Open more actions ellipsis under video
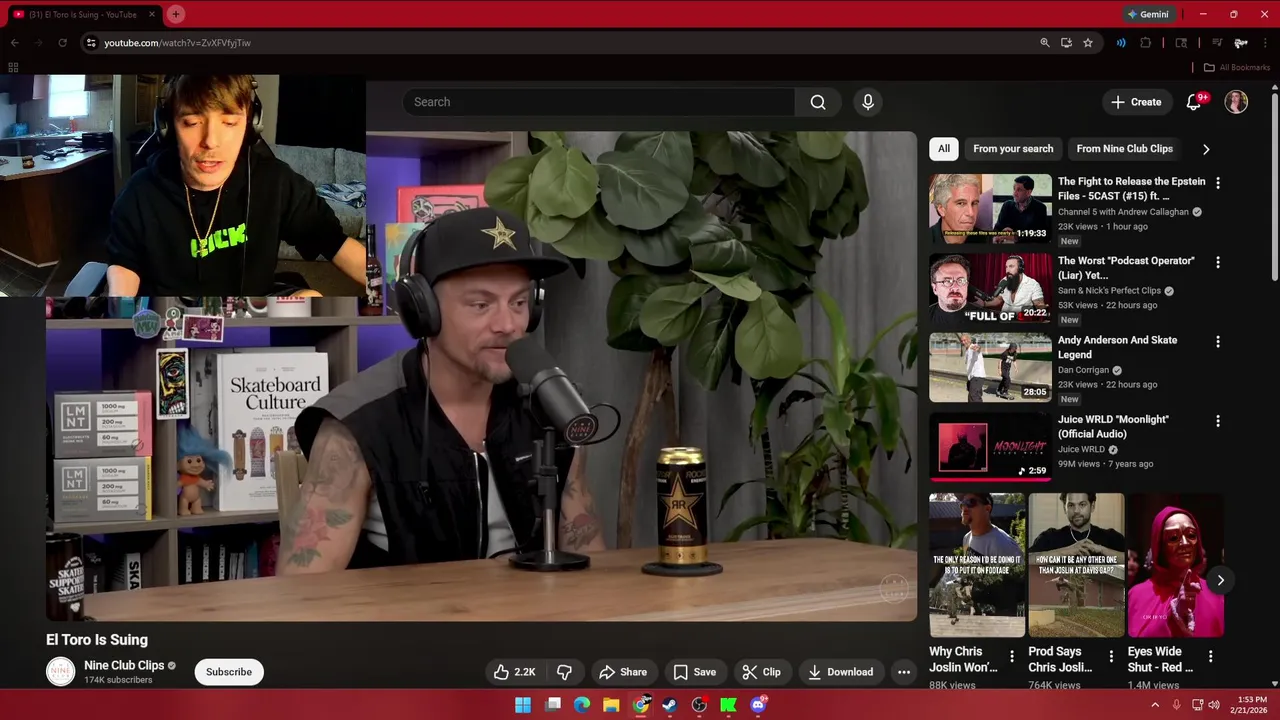1280x720 pixels. pyautogui.click(x=904, y=672)
